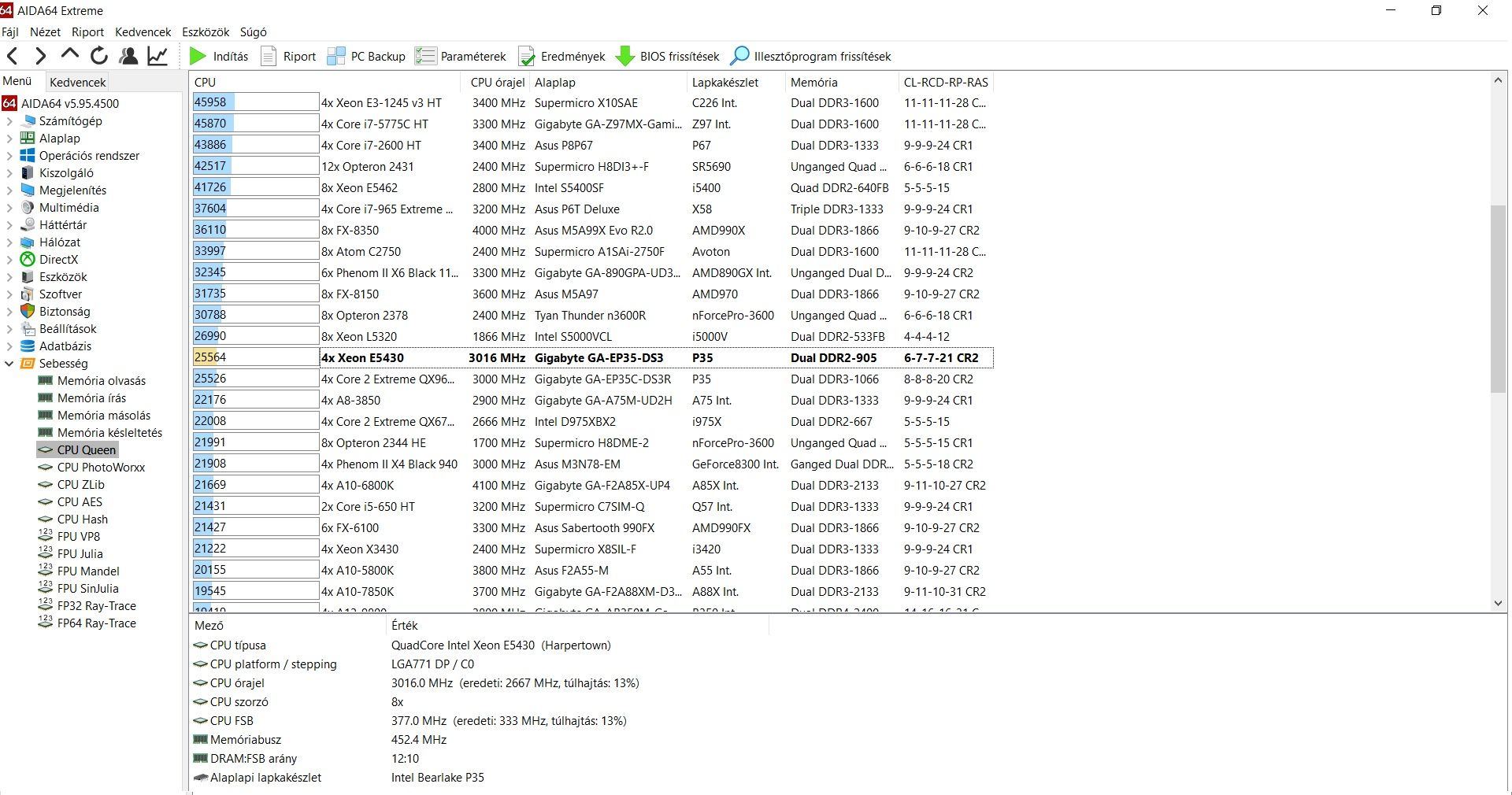This screenshot has height=795, width=1512.
Task: Click the up-level arrow toolbar icon
Action: [69, 54]
